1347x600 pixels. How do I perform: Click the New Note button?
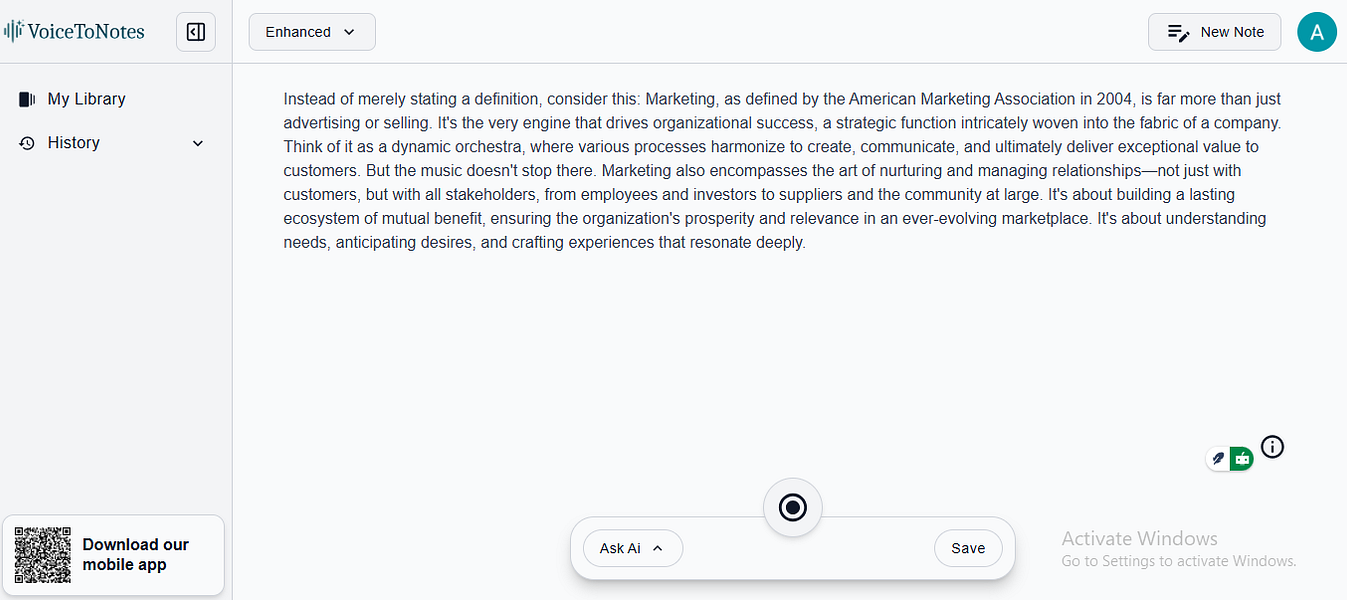1214,31
